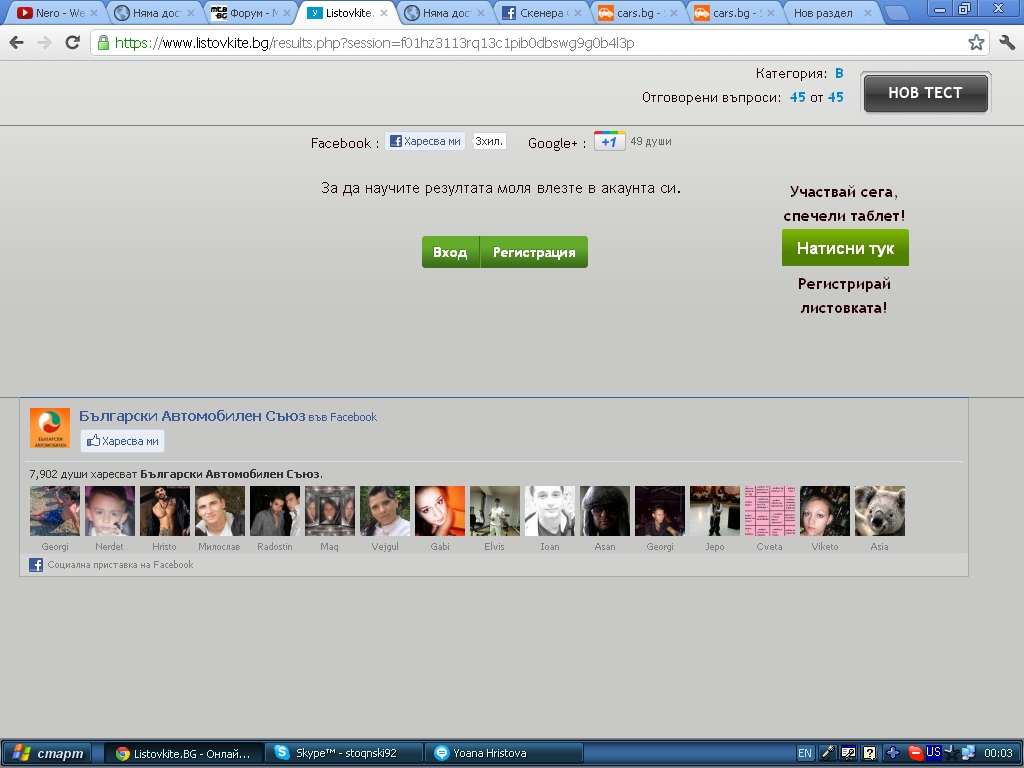Open the new tab button
Image resolution: width=1024 pixels, height=768 pixels.
896,14
